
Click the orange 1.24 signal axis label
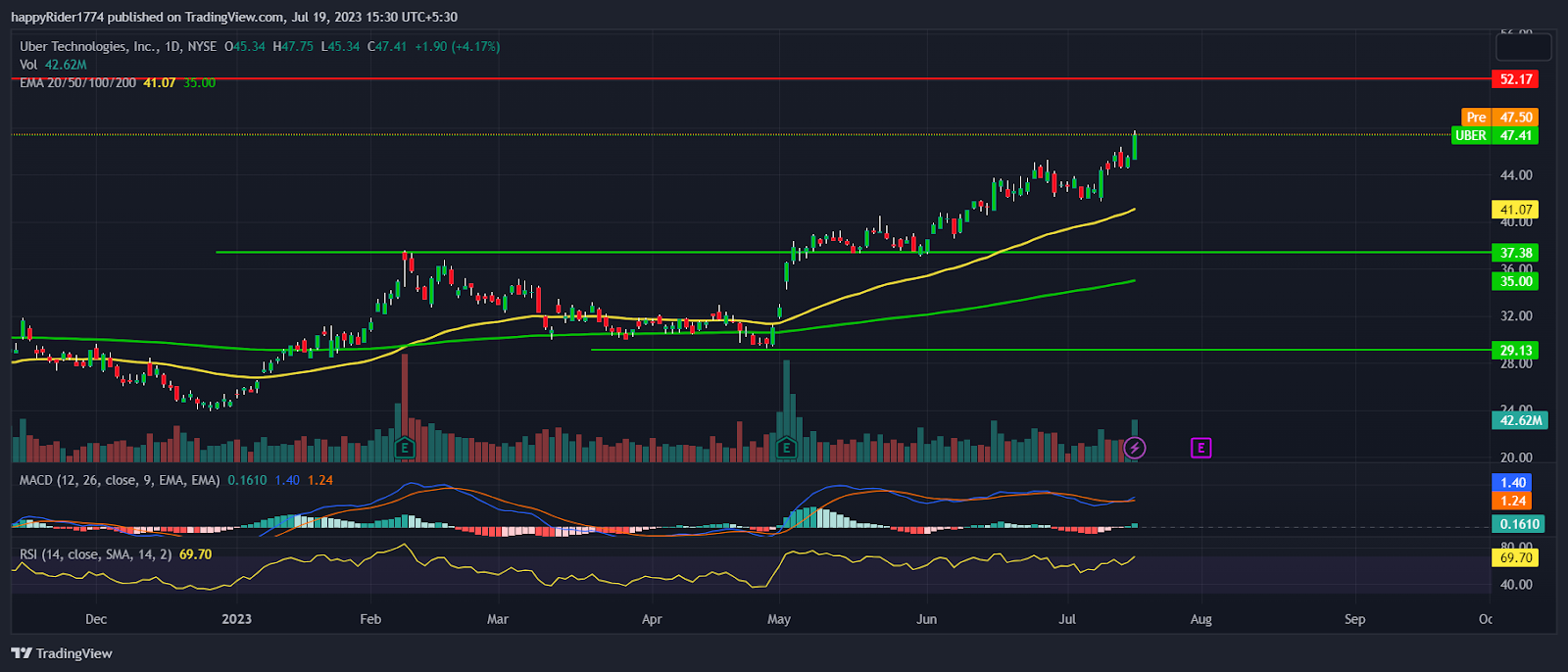[x=1513, y=501]
